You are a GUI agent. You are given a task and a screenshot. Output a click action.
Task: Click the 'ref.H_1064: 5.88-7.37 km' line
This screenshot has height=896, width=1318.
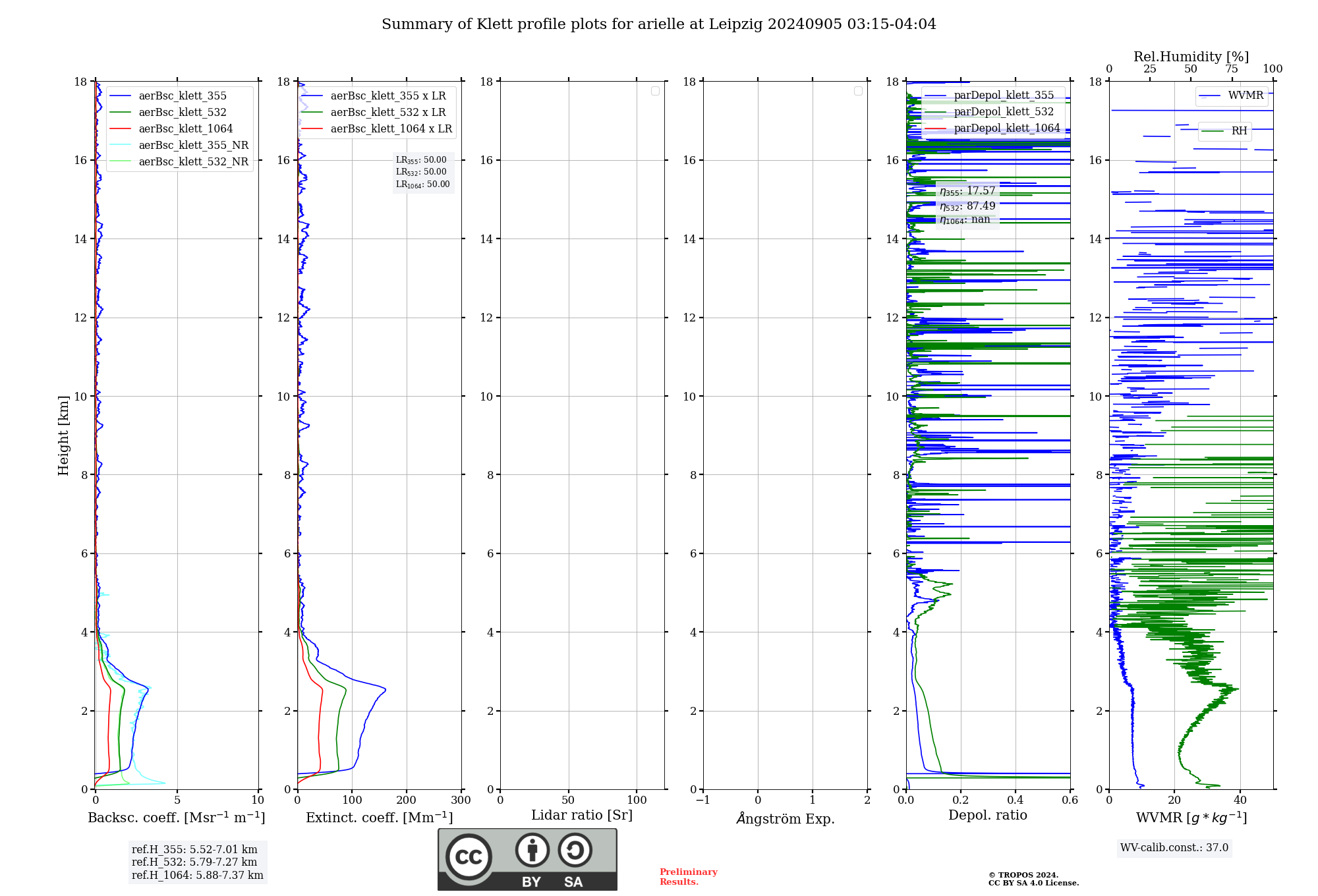click(x=198, y=876)
